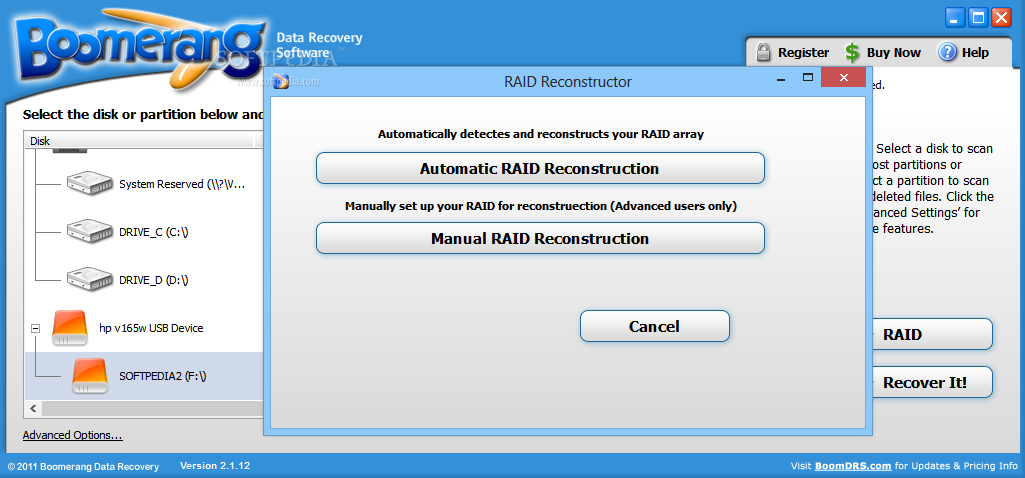Open Advanced Options link
This screenshot has height=478, width=1025.
tap(73, 435)
